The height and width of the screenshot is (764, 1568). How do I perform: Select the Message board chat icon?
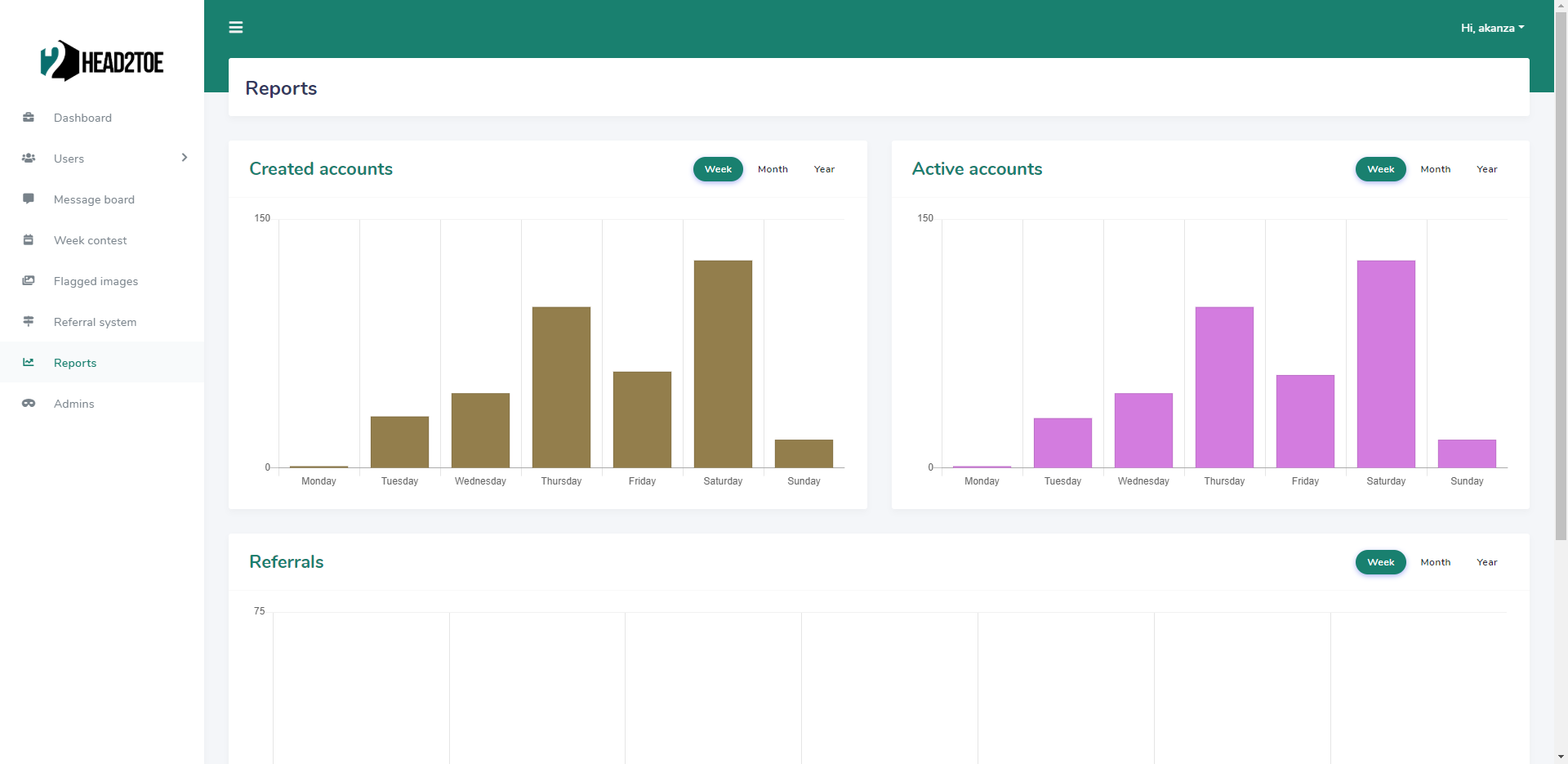(x=29, y=199)
